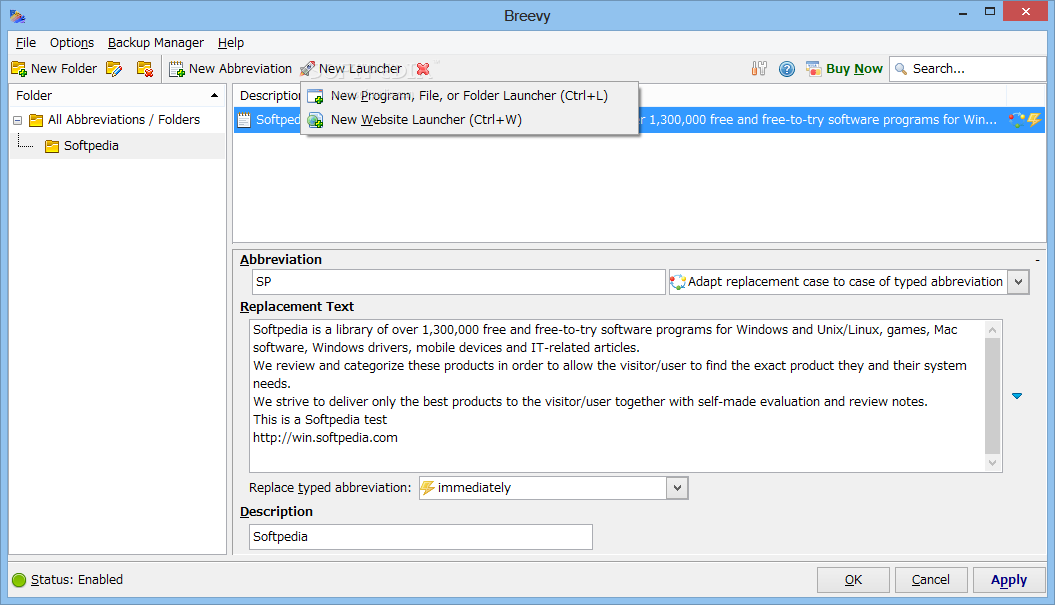The width and height of the screenshot is (1055, 605).
Task: Click the blue triangle insert-macro arrow
Action: point(1017,396)
